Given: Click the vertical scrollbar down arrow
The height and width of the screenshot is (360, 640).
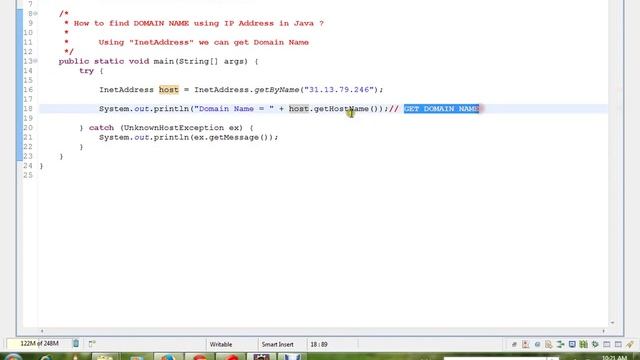Looking at the screenshot, I should [x=612, y=323].
